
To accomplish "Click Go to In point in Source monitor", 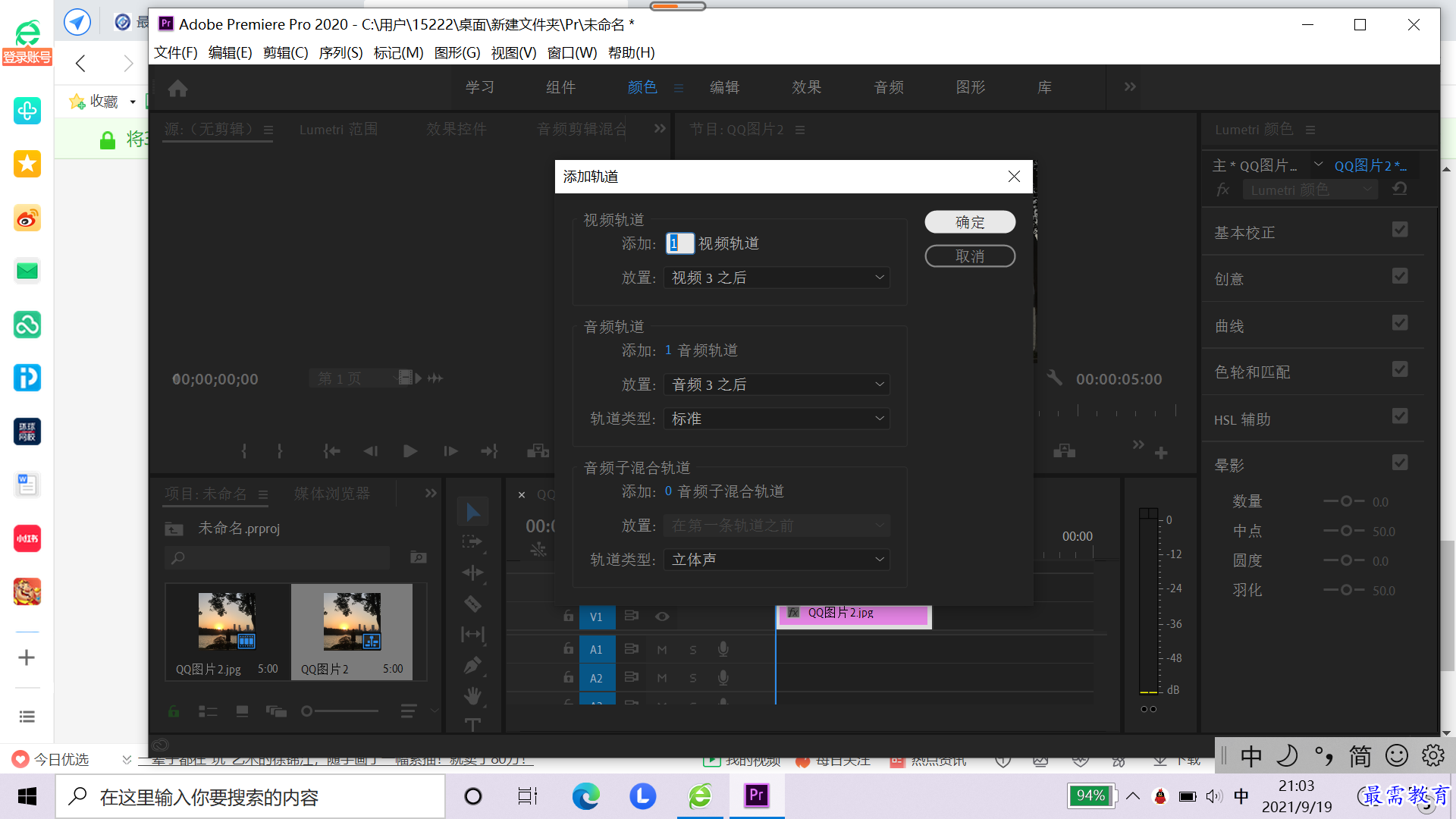I will click(x=331, y=451).
